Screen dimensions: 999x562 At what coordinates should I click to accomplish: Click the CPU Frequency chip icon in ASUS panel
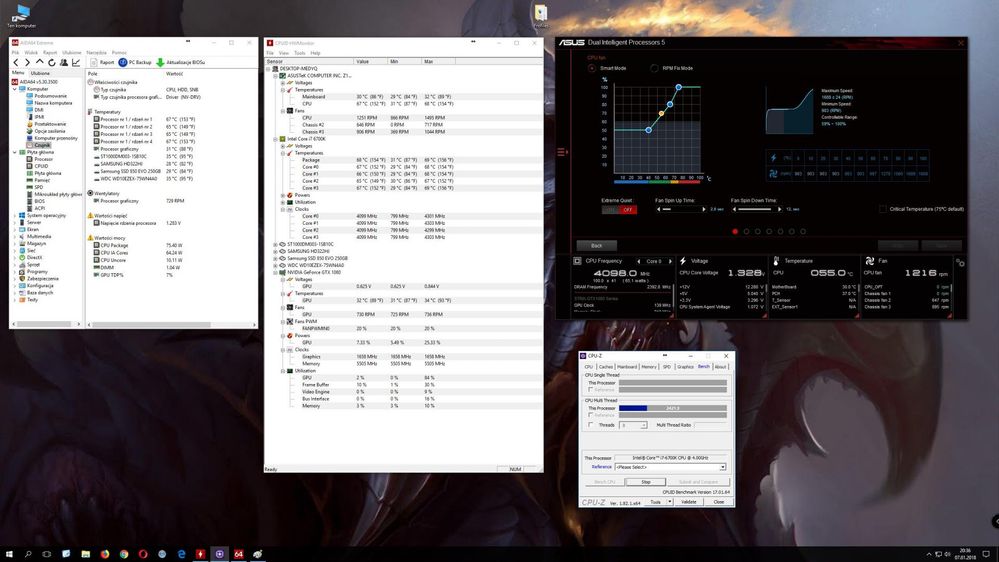coord(577,261)
